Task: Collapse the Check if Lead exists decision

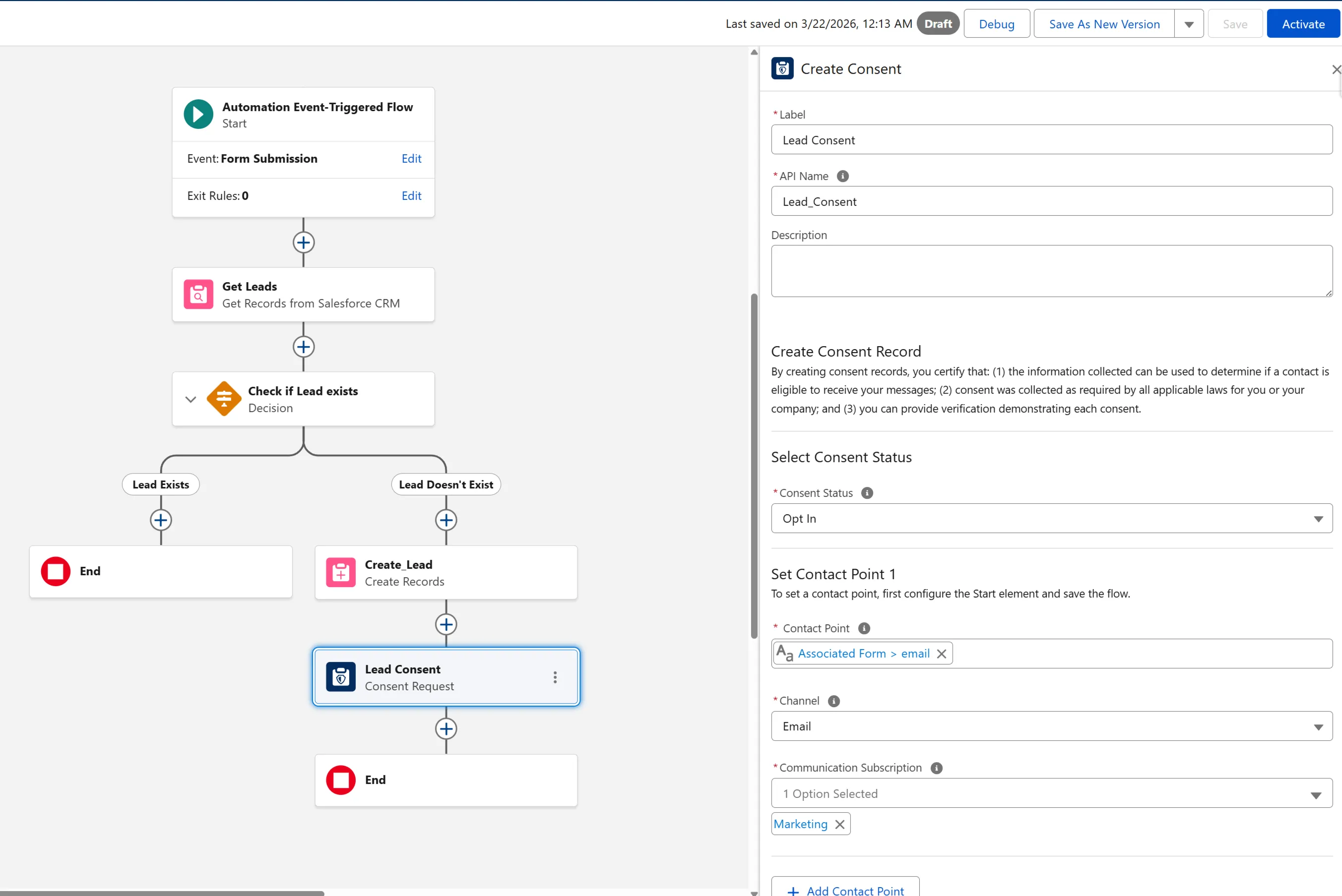Action: [x=191, y=400]
